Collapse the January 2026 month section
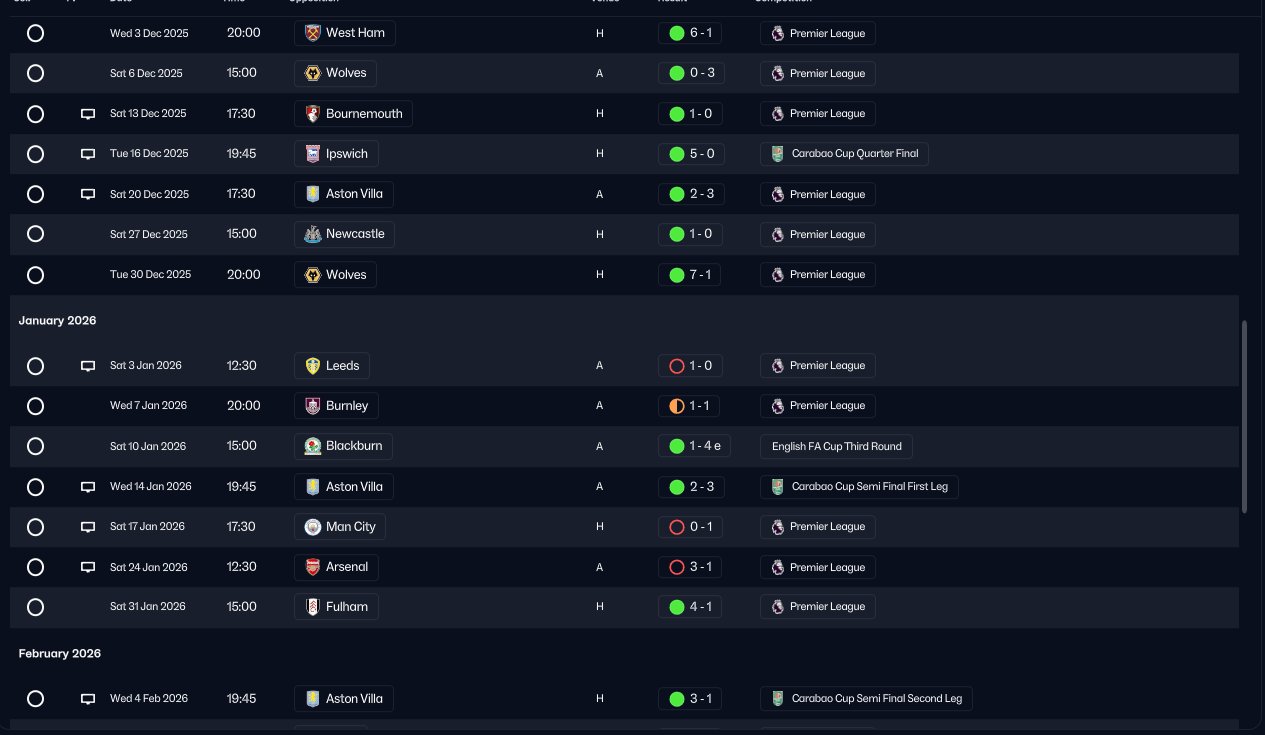Viewport: 1265px width, 735px height. pyautogui.click(x=57, y=321)
